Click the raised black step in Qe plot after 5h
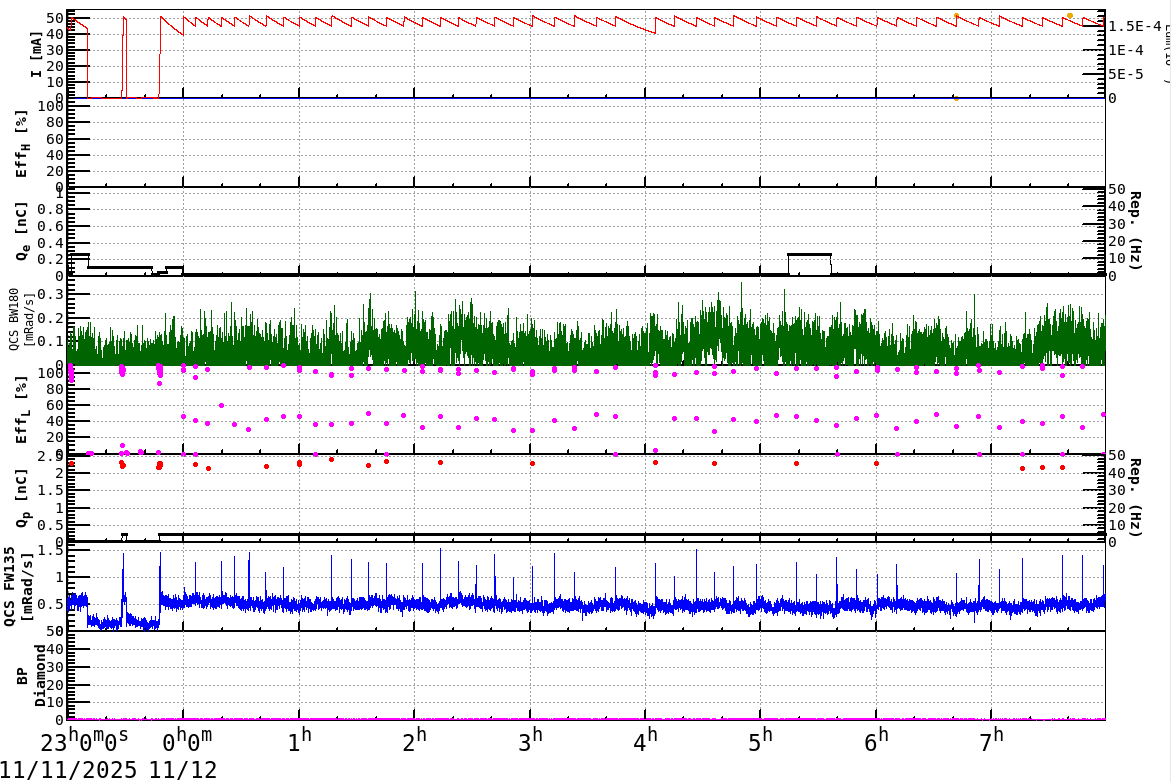Image resolution: width=1172 pixels, height=782 pixels. point(809,255)
